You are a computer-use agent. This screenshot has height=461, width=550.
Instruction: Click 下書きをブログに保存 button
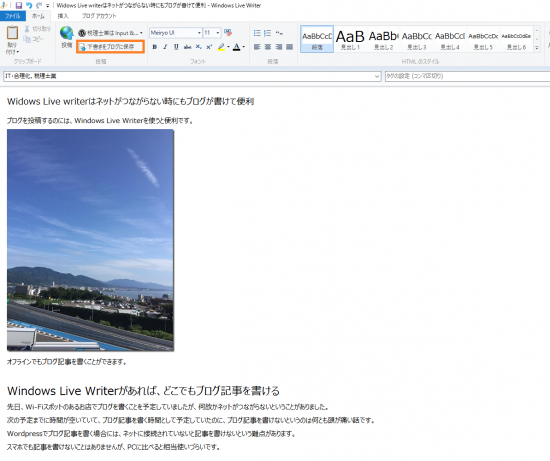tap(110, 47)
